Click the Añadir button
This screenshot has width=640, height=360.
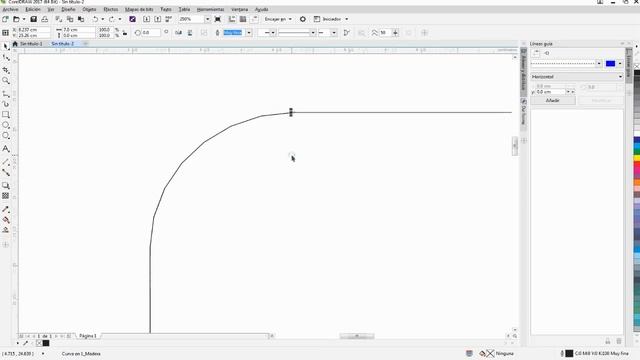(x=553, y=100)
